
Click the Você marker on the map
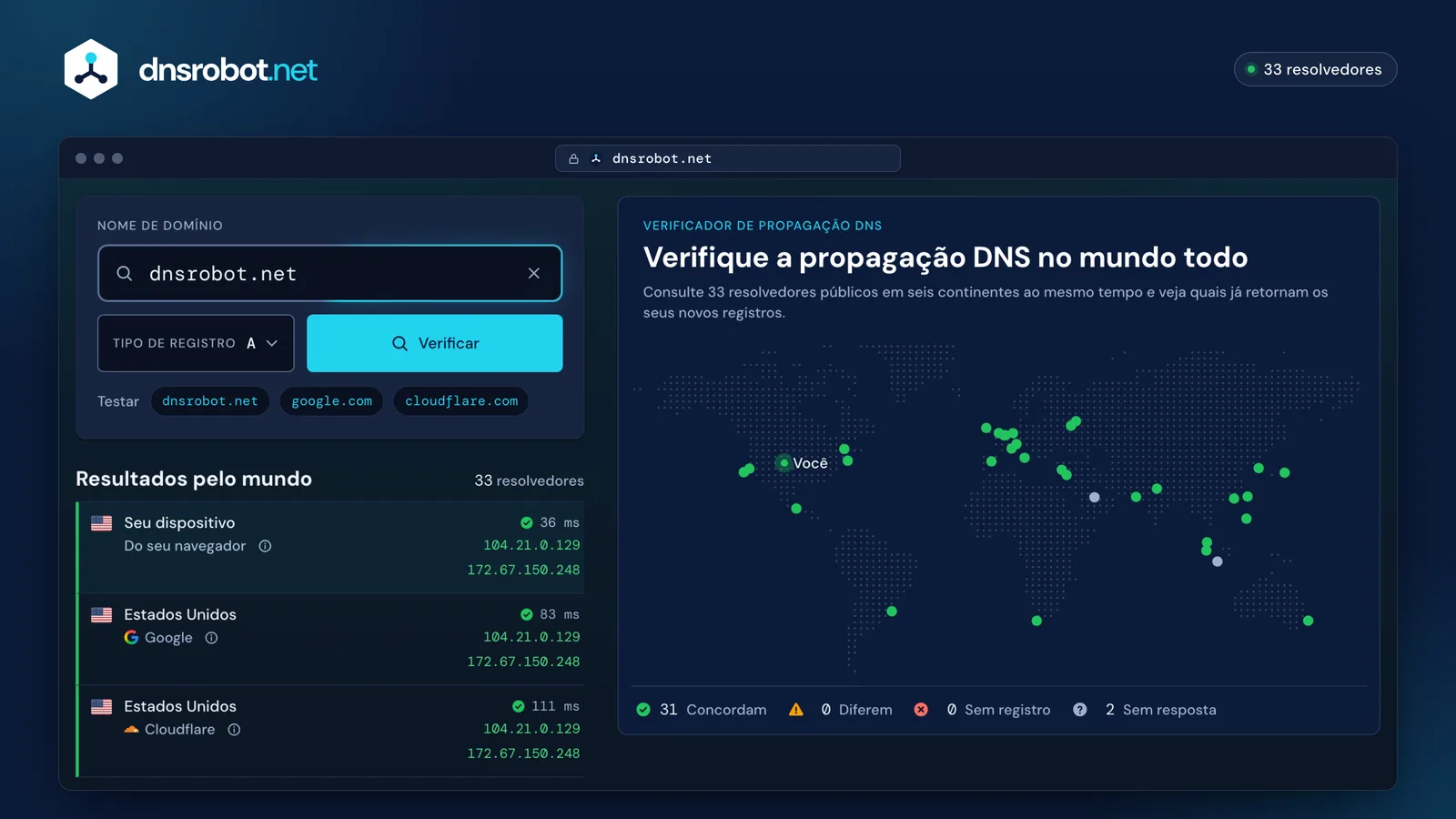click(x=784, y=463)
